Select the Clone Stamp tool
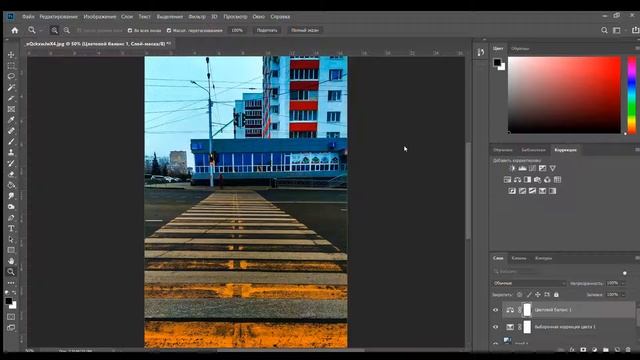640x360 pixels. pos(11,152)
